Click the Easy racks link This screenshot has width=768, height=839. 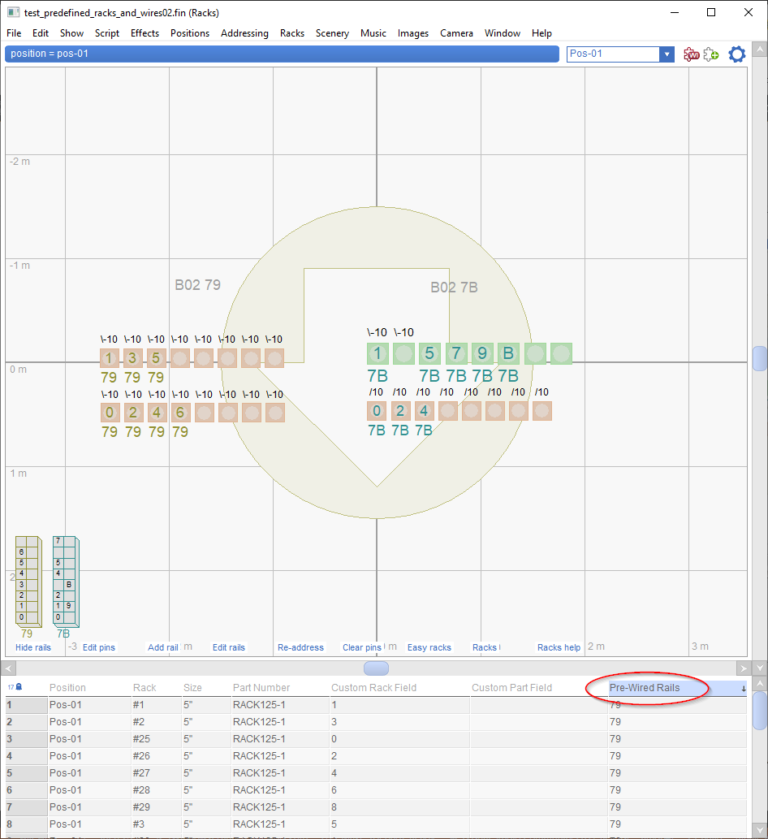coord(429,648)
